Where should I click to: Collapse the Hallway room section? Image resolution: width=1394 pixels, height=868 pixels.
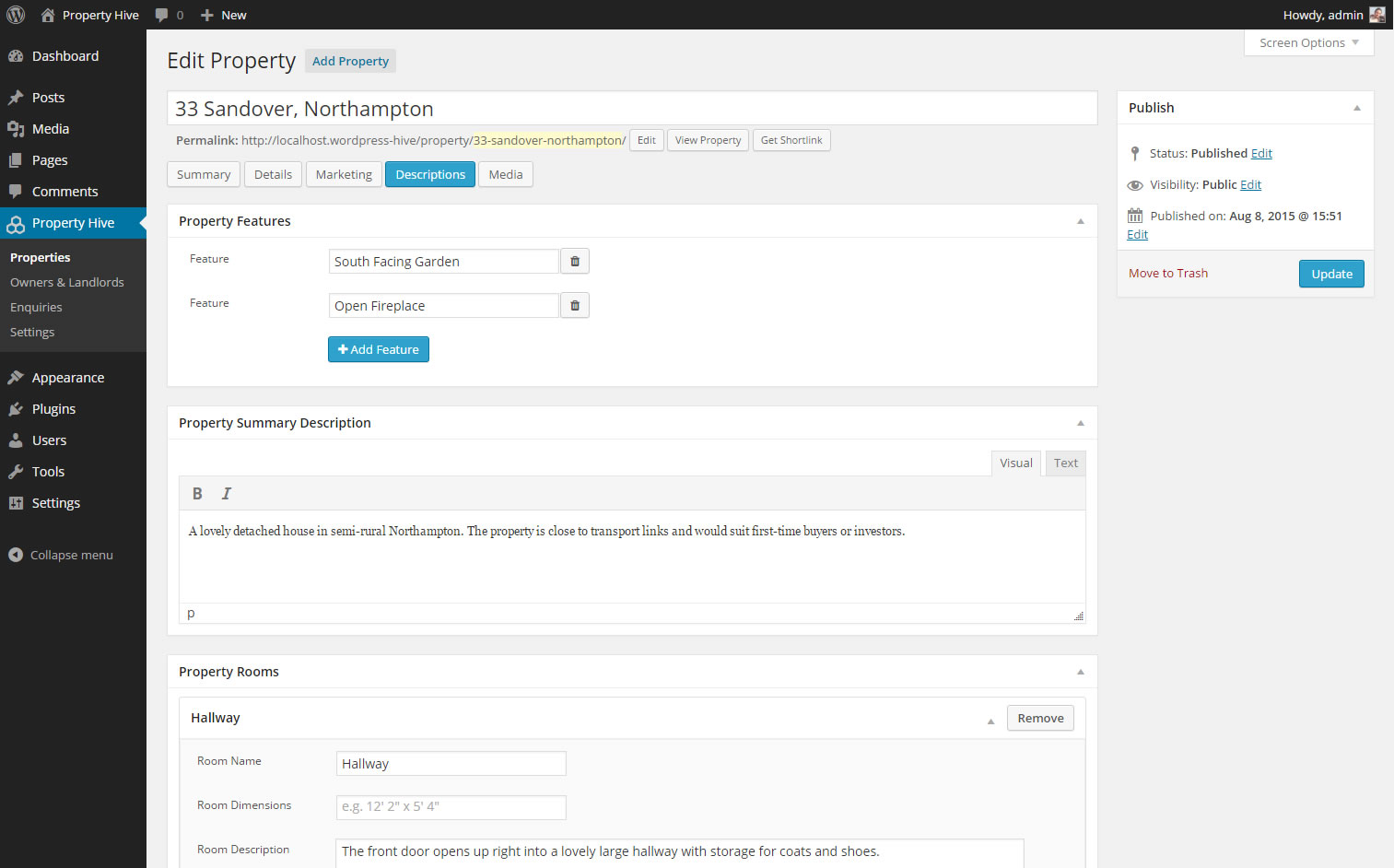pos(990,721)
